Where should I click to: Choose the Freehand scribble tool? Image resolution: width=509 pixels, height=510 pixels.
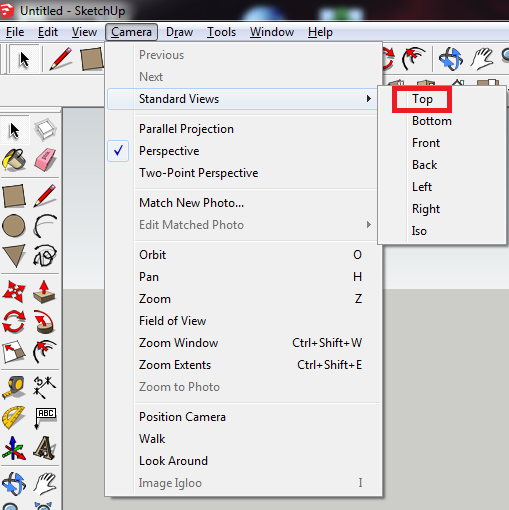45,256
